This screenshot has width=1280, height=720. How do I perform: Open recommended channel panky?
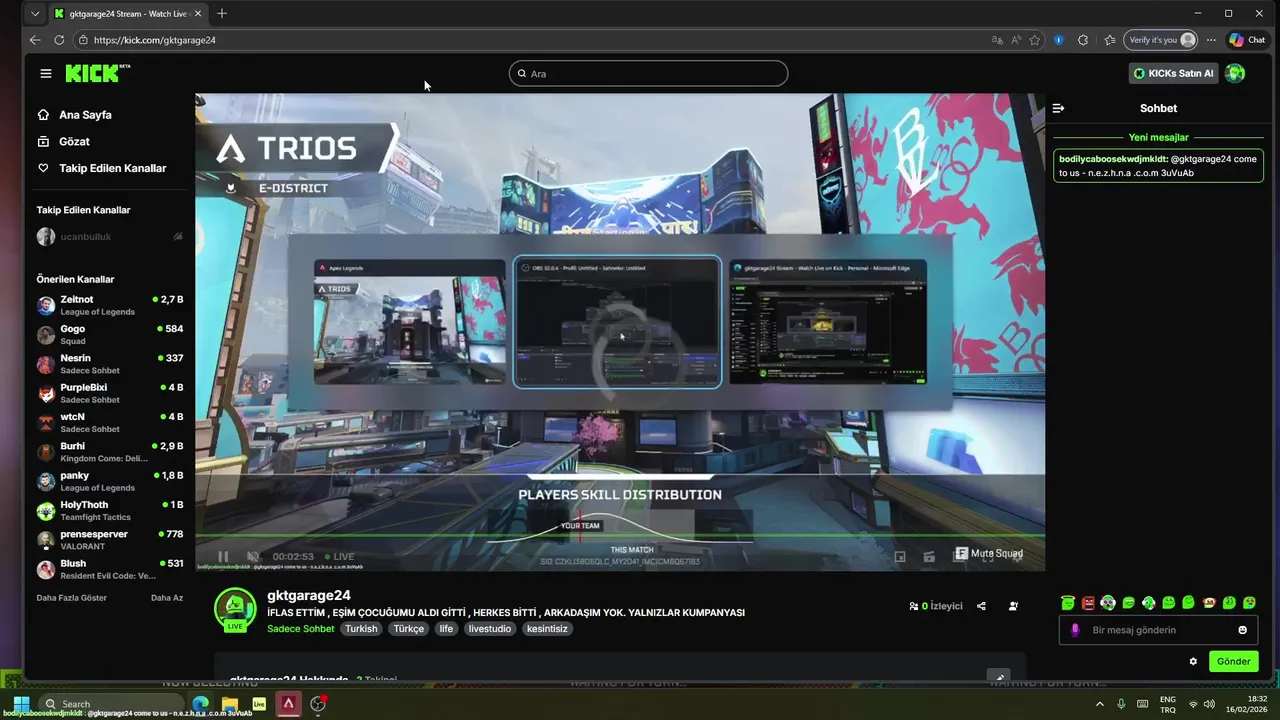point(110,481)
